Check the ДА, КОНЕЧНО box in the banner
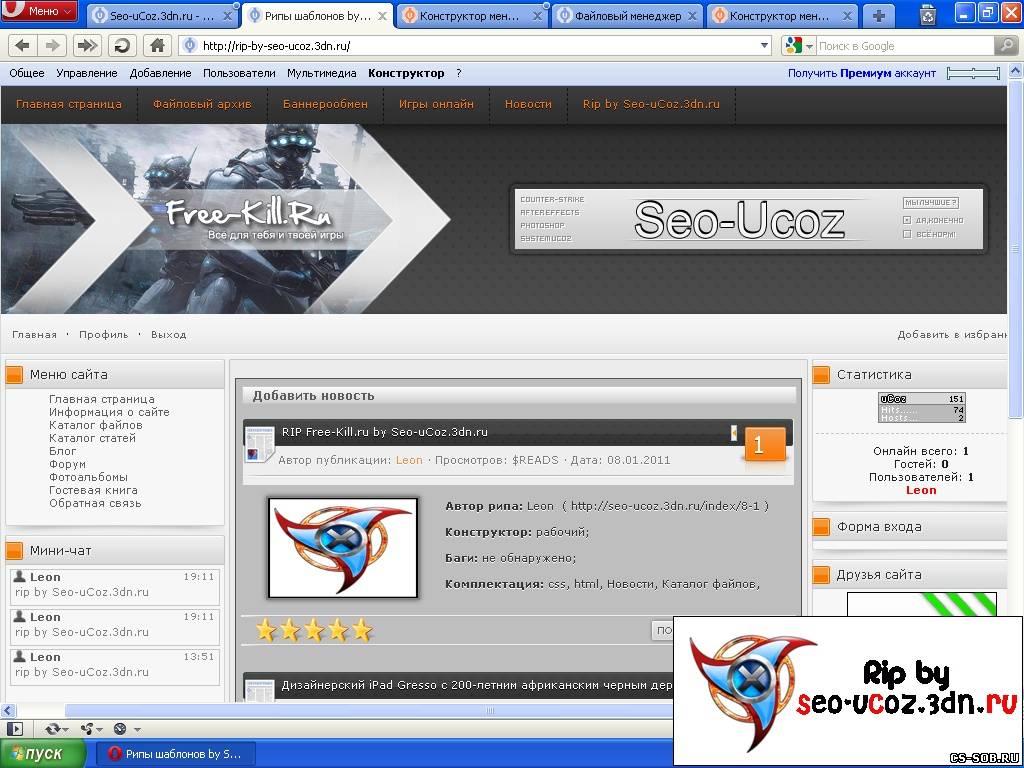The height and width of the screenshot is (768, 1024). pos(906,220)
